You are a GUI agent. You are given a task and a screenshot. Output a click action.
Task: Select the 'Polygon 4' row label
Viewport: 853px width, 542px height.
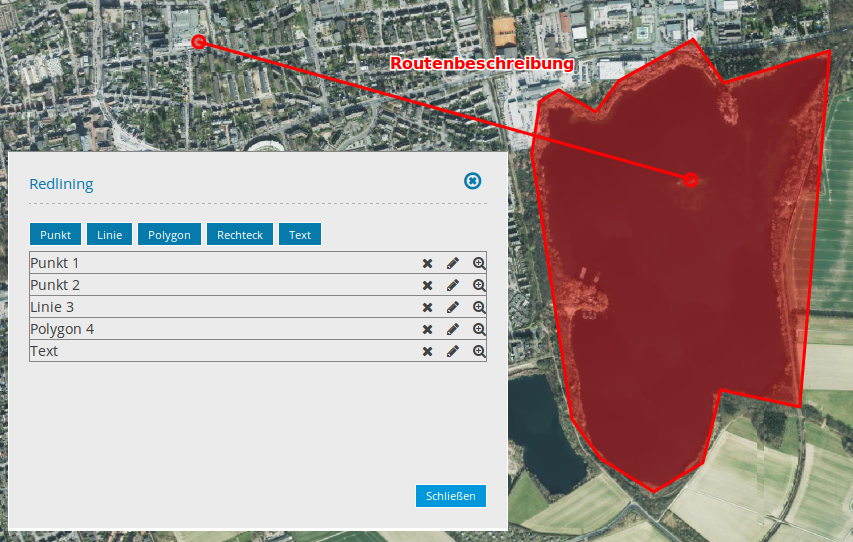click(x=62, y=329)
